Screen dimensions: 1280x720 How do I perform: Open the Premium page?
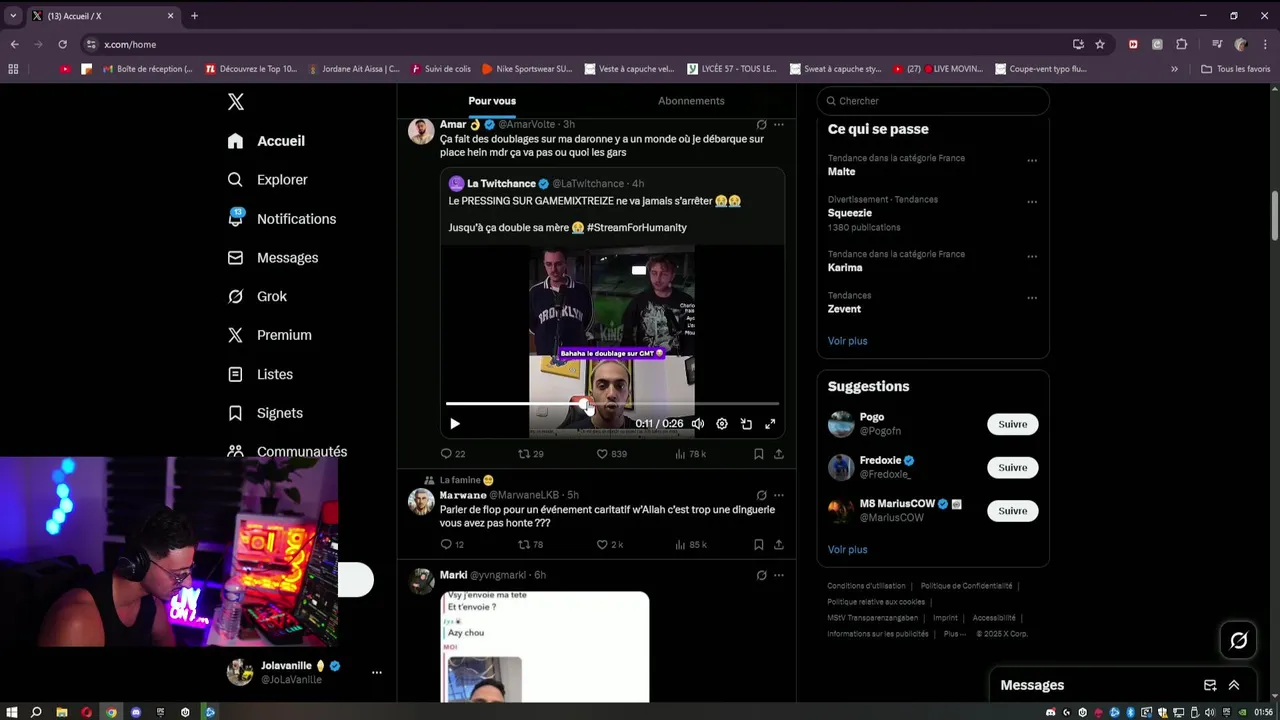point(269,335)
